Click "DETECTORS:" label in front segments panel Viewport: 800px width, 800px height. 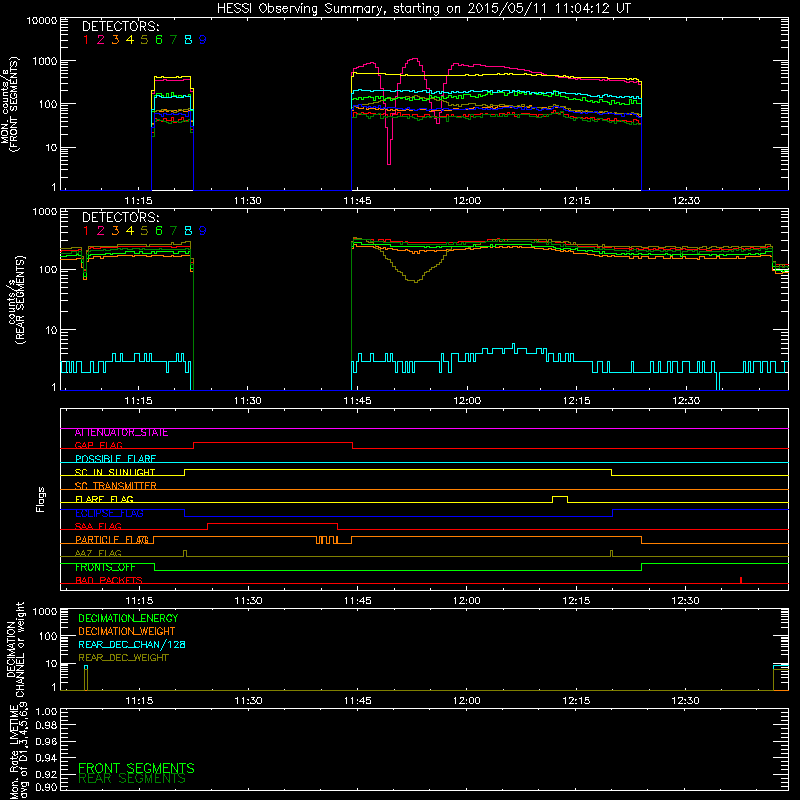pyautogui.click(x=120, y=26)
